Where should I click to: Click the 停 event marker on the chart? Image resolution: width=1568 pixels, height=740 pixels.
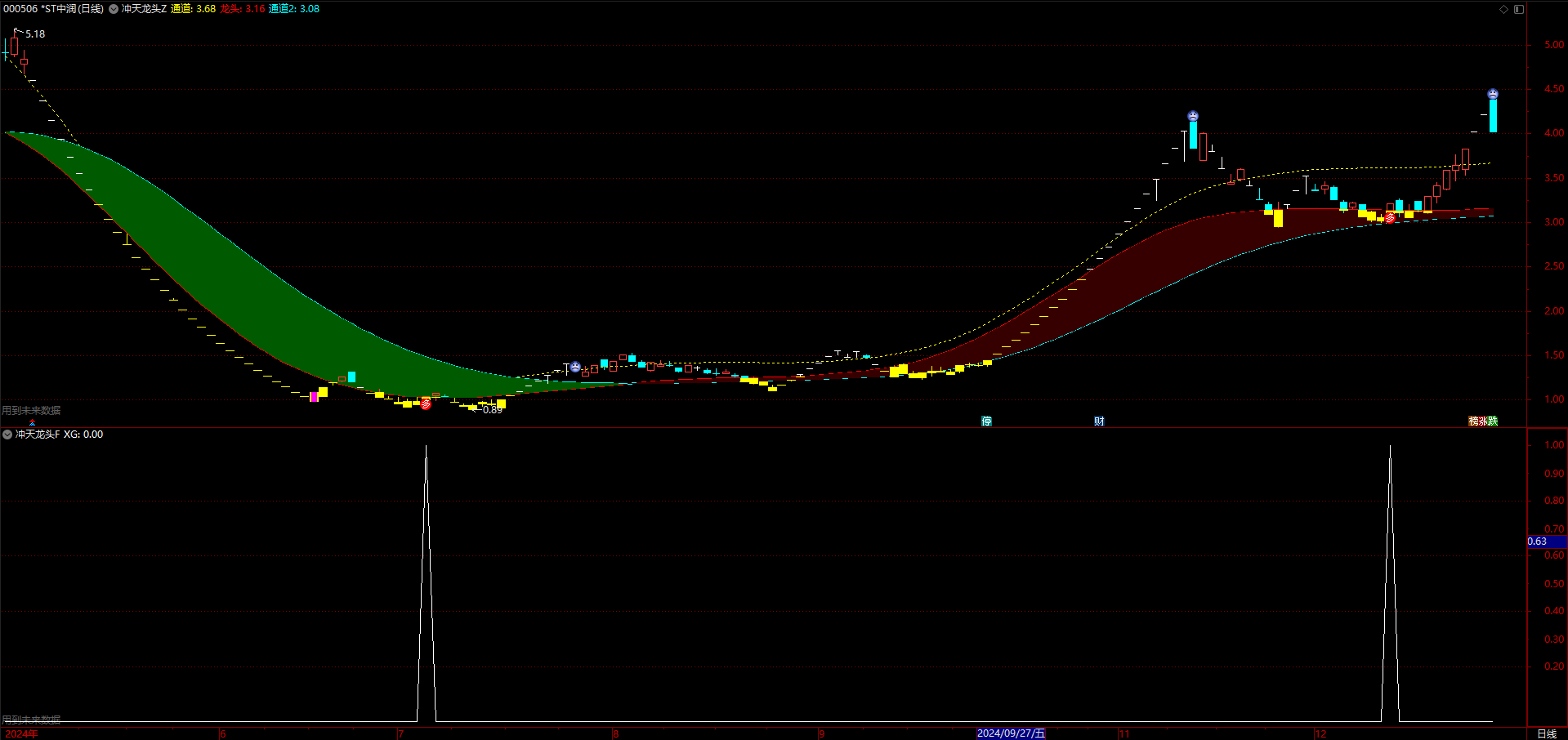point(986,421)
